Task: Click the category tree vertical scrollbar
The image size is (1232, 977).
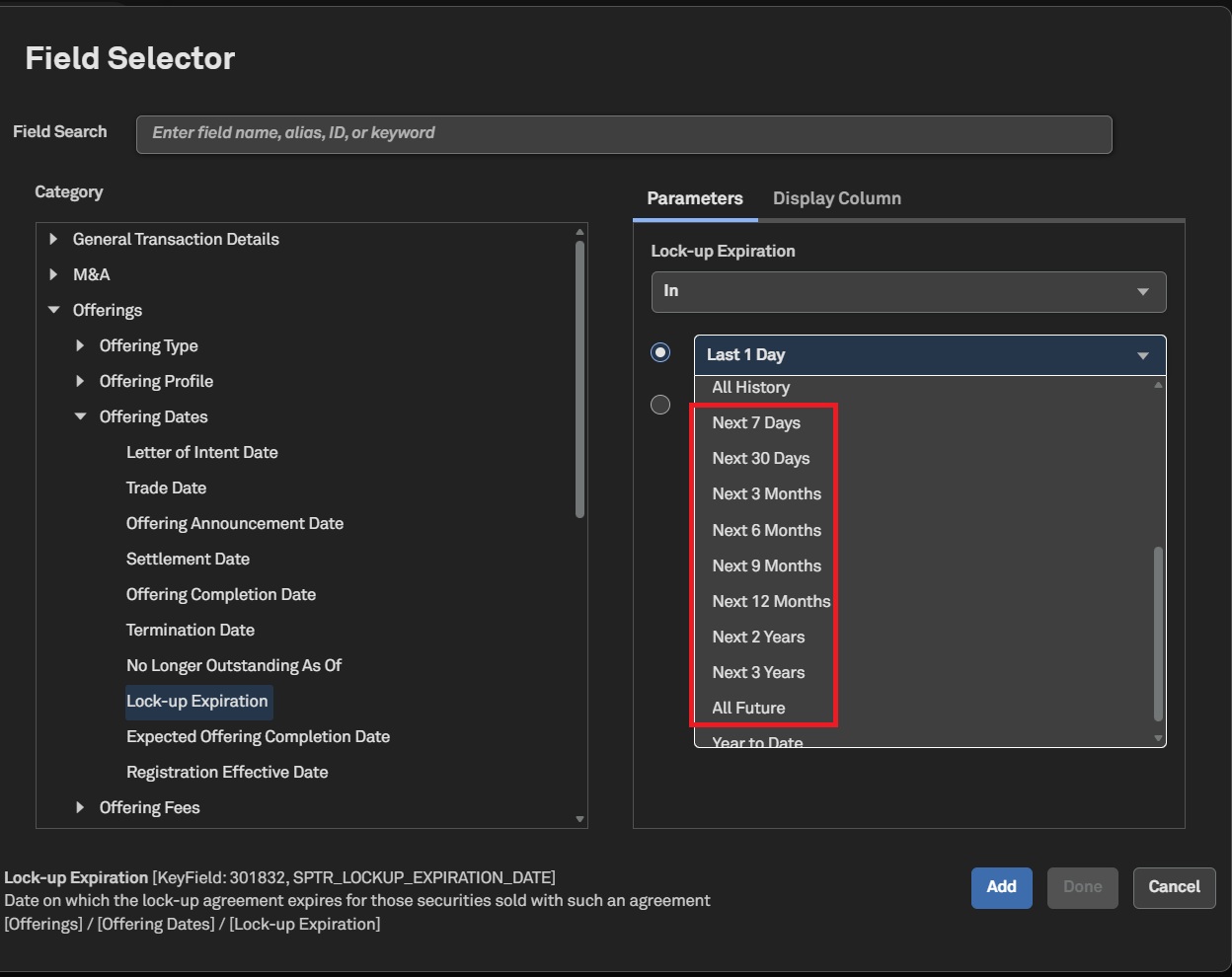Action: click(579, 380)
